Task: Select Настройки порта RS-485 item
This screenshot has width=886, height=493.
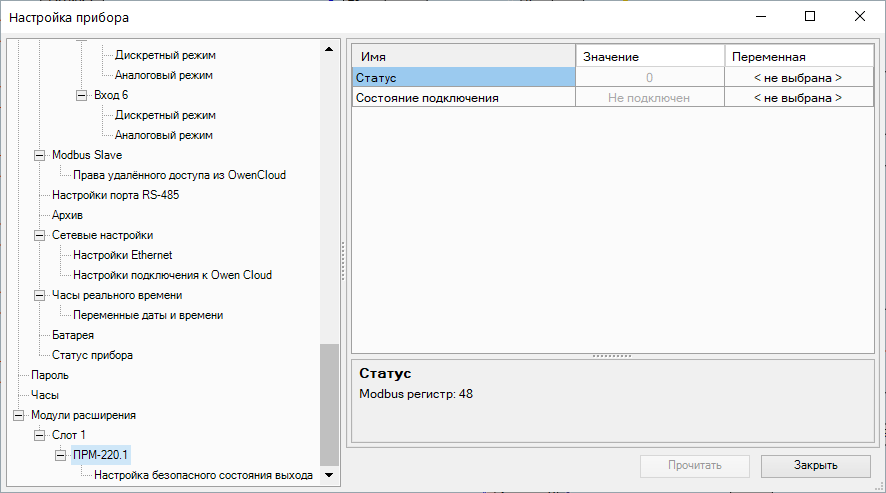Action: 115,195
